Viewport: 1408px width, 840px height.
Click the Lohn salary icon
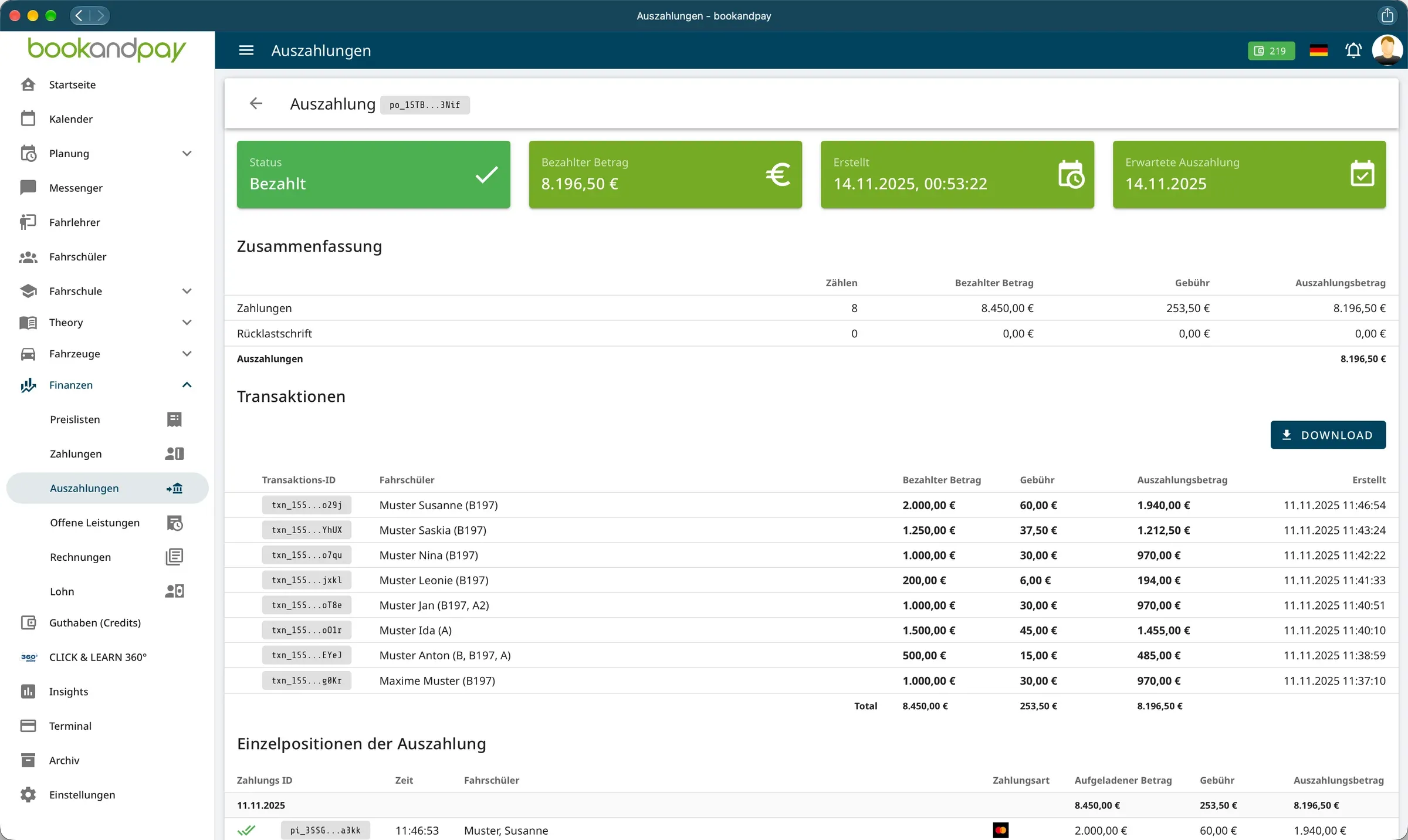(x=174, y=591)
